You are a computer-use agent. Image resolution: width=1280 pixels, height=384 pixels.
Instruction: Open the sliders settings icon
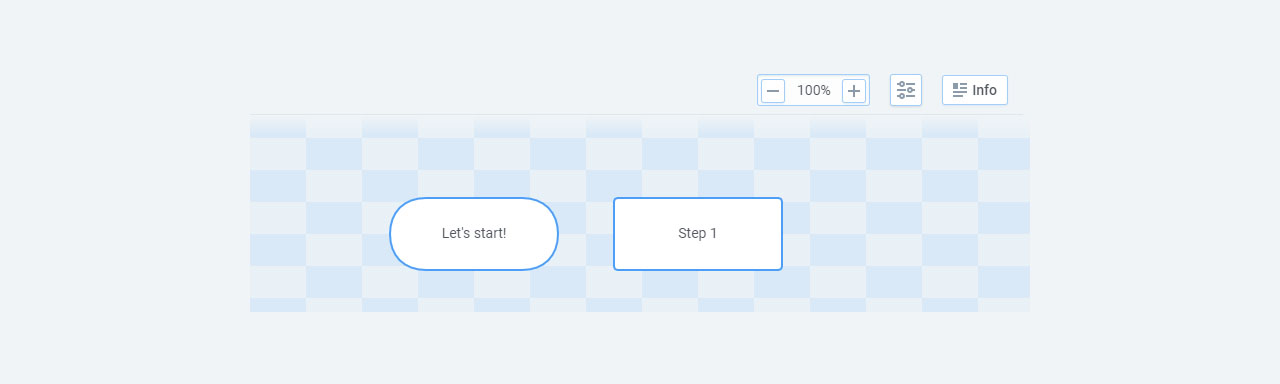pos(906,90)
